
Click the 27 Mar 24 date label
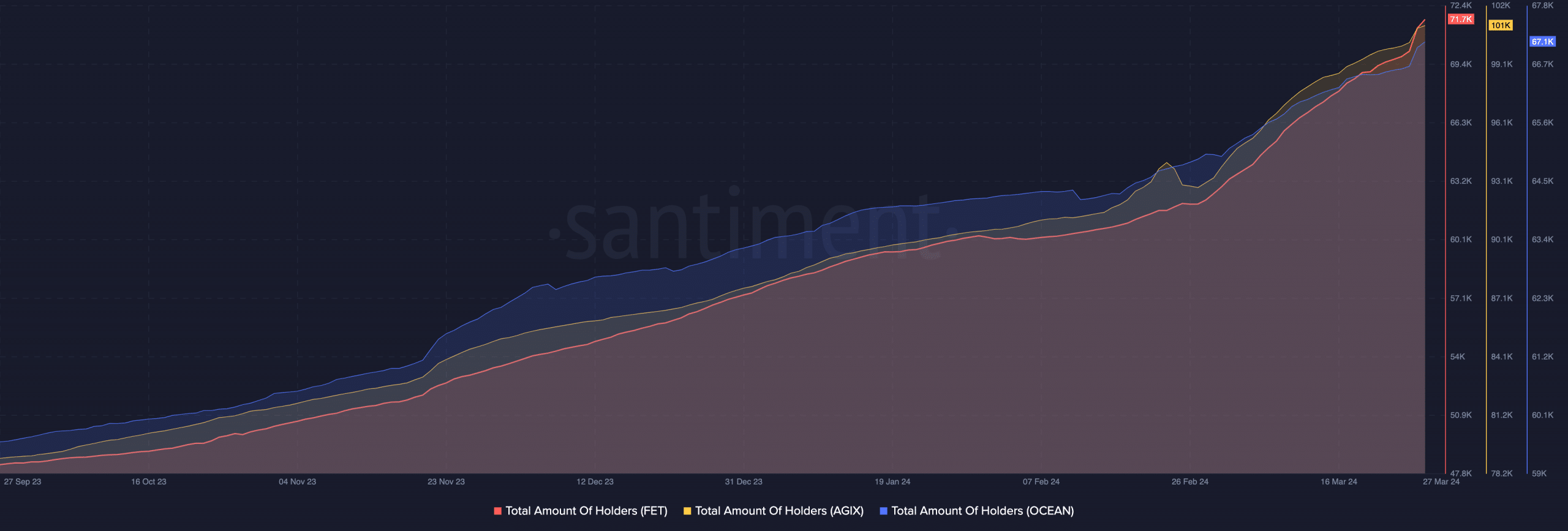click(1441, 481)
